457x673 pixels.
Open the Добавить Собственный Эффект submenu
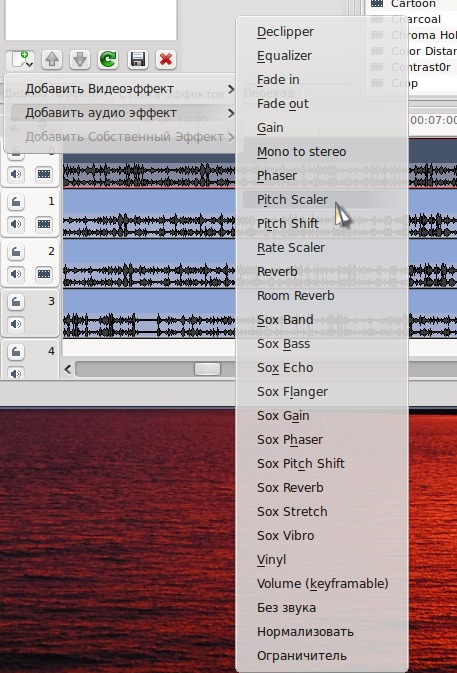pos(122,137)
